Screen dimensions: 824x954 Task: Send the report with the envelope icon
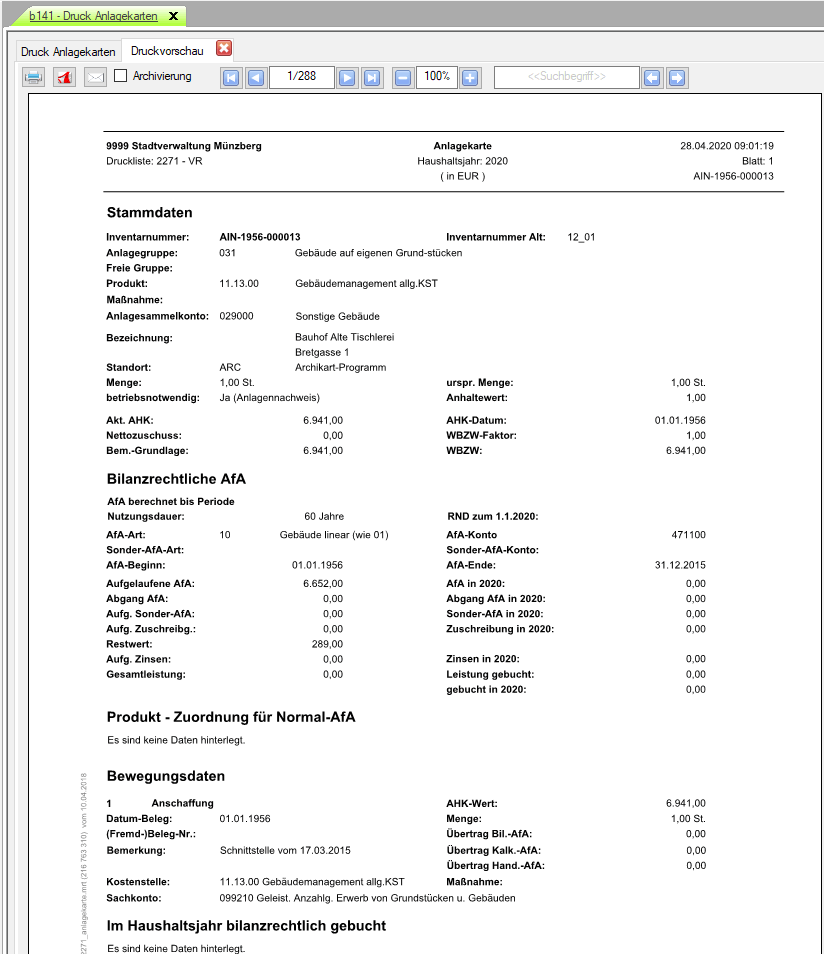pos(95,77)
